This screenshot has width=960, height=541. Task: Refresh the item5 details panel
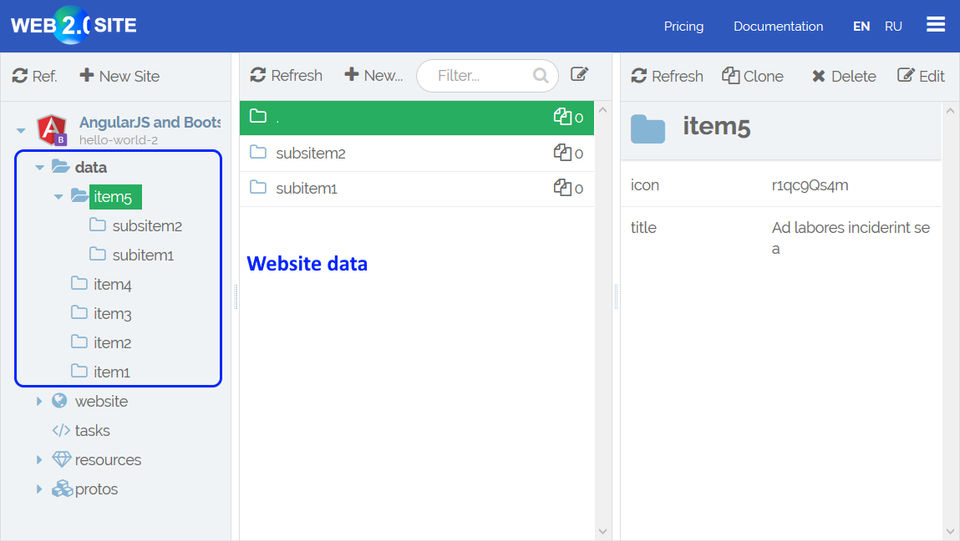click(667, 76)
